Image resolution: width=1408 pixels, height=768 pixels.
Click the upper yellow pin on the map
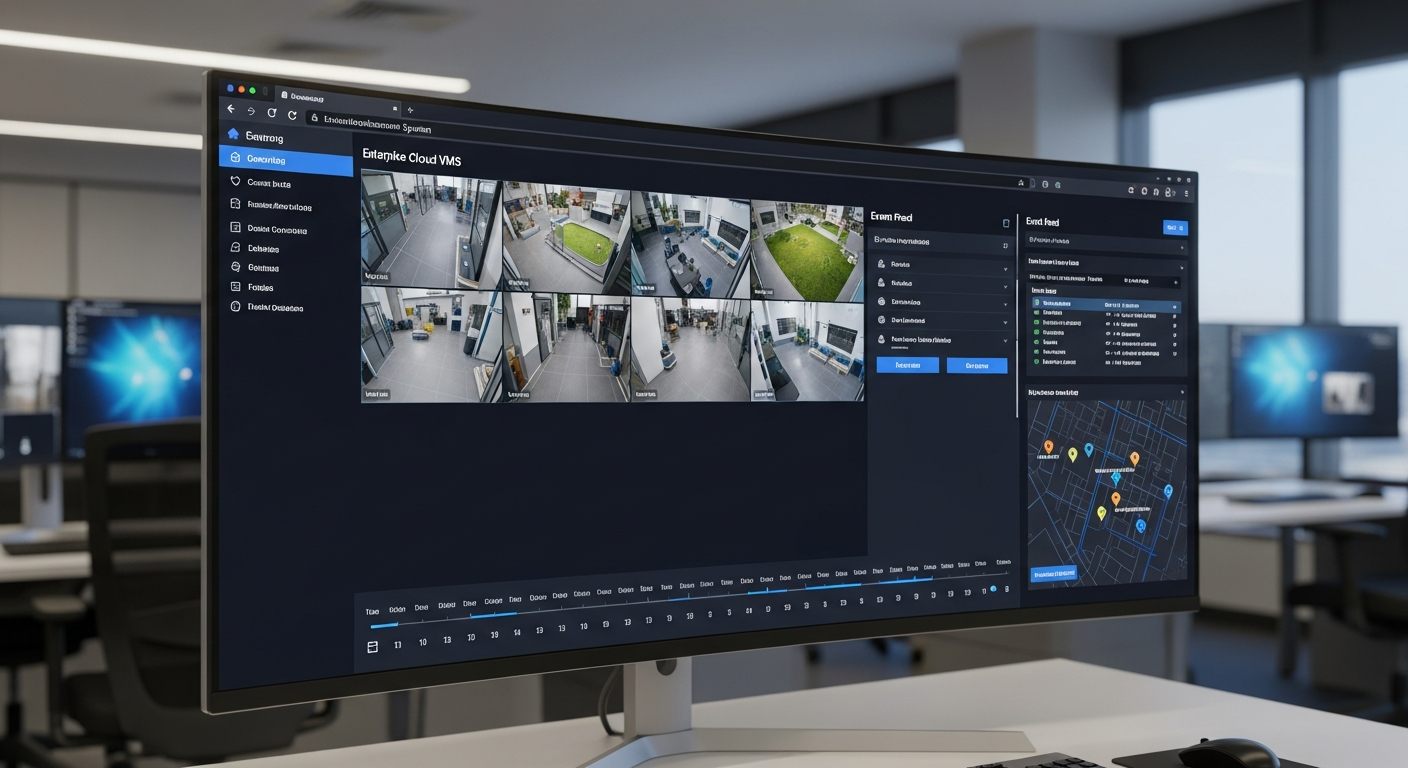1072,454
